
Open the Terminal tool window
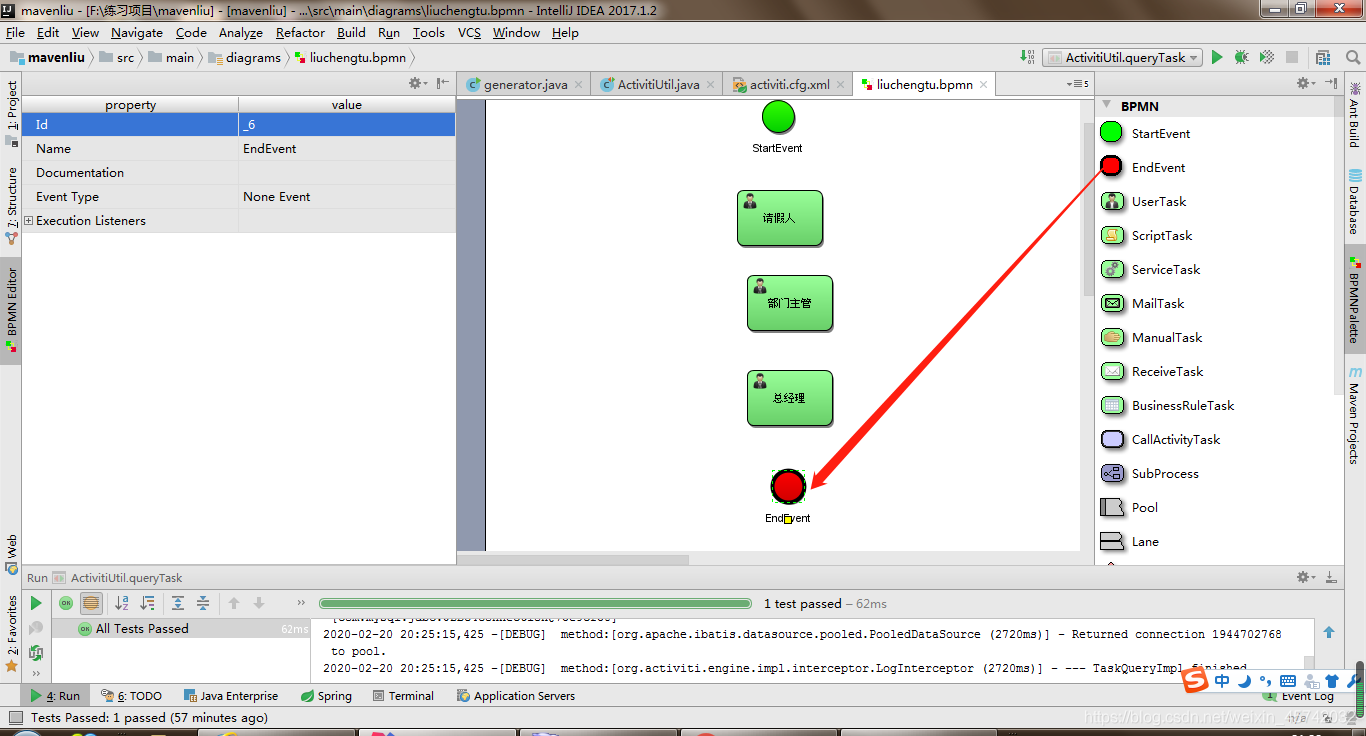coord(403,696)
